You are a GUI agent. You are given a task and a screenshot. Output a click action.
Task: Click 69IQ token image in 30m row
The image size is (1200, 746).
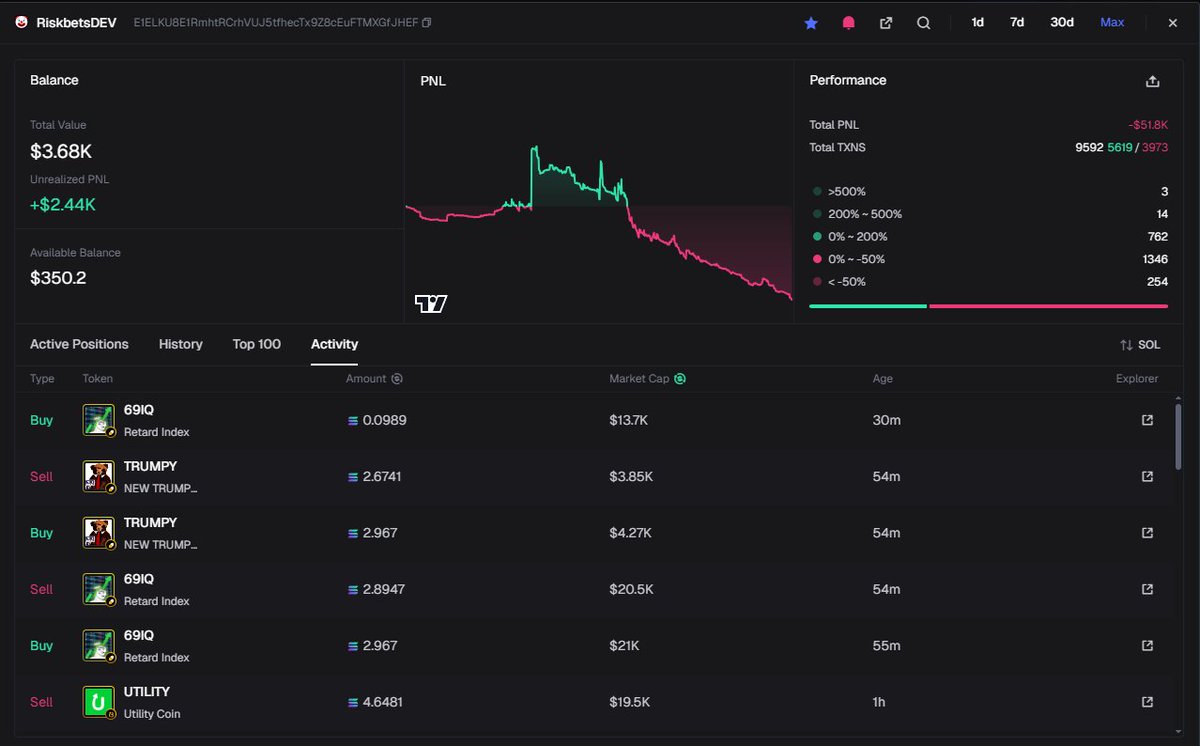point(99,420)
